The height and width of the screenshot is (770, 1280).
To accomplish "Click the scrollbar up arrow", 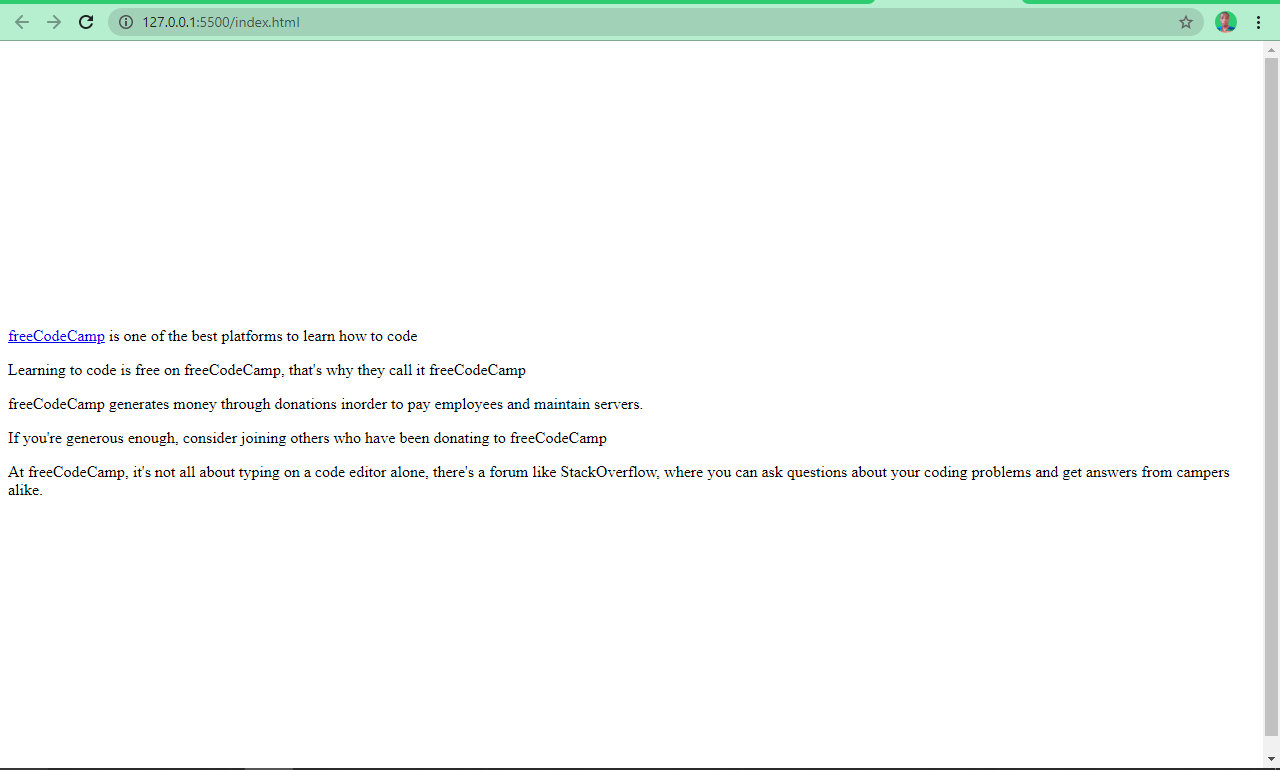I will 1271,49.
